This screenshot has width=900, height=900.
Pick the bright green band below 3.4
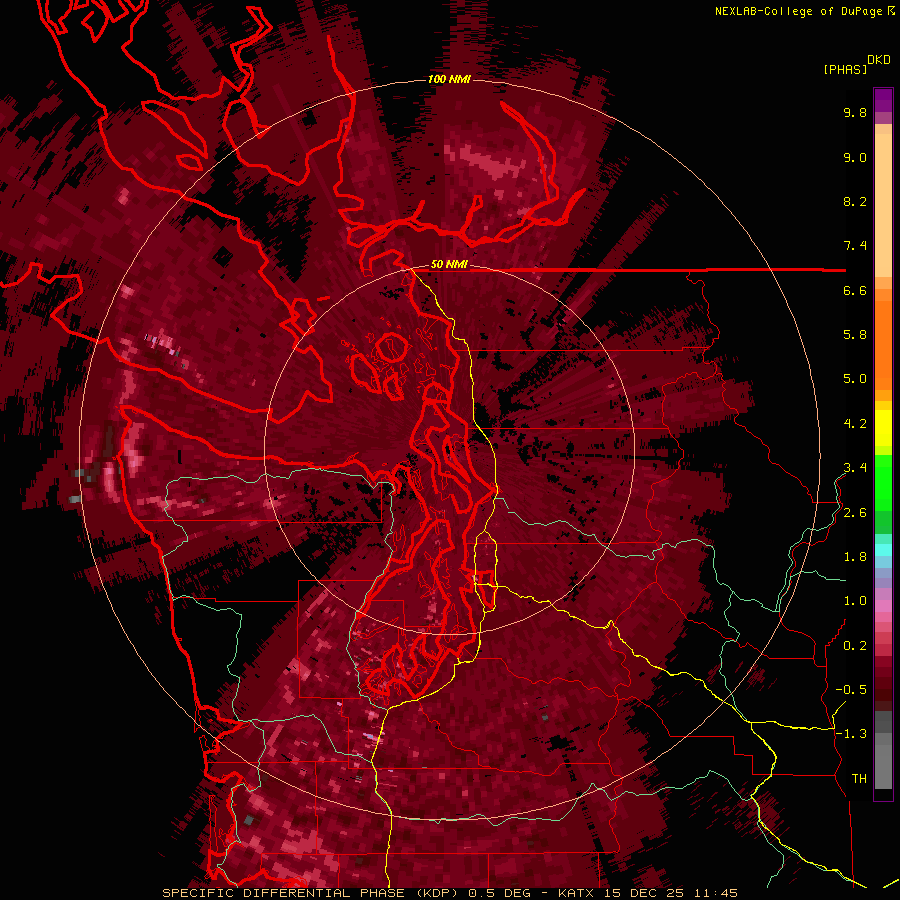883,483
